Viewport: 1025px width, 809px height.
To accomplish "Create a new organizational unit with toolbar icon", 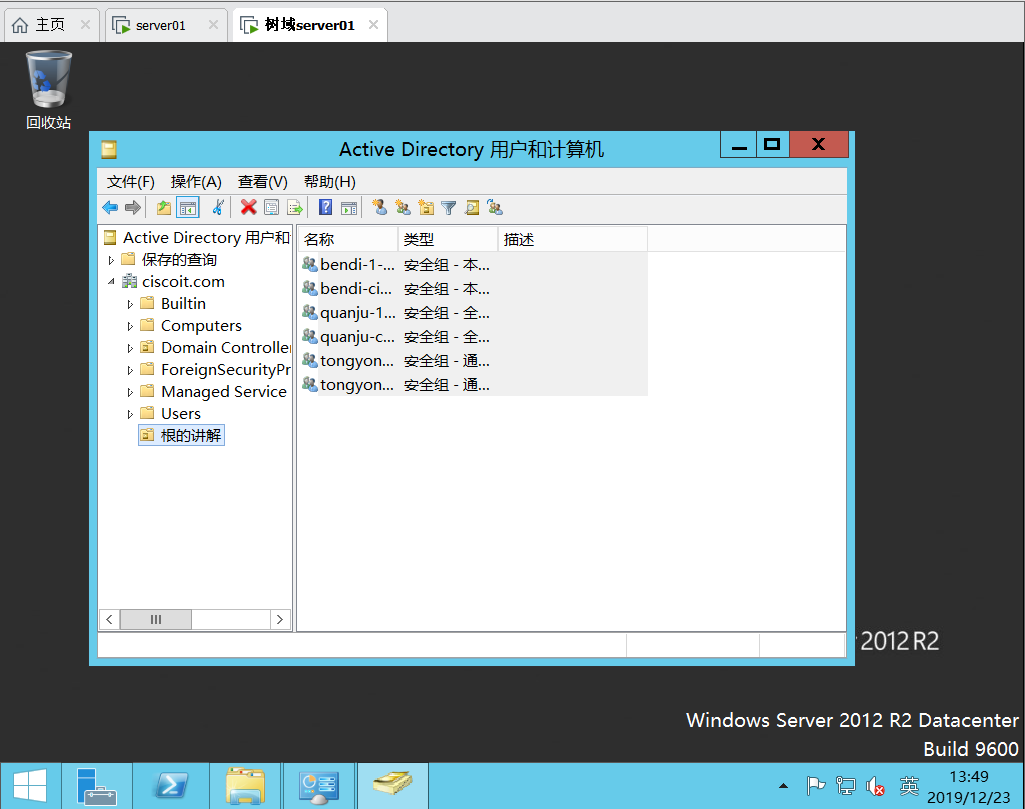I will click(426, 208).
